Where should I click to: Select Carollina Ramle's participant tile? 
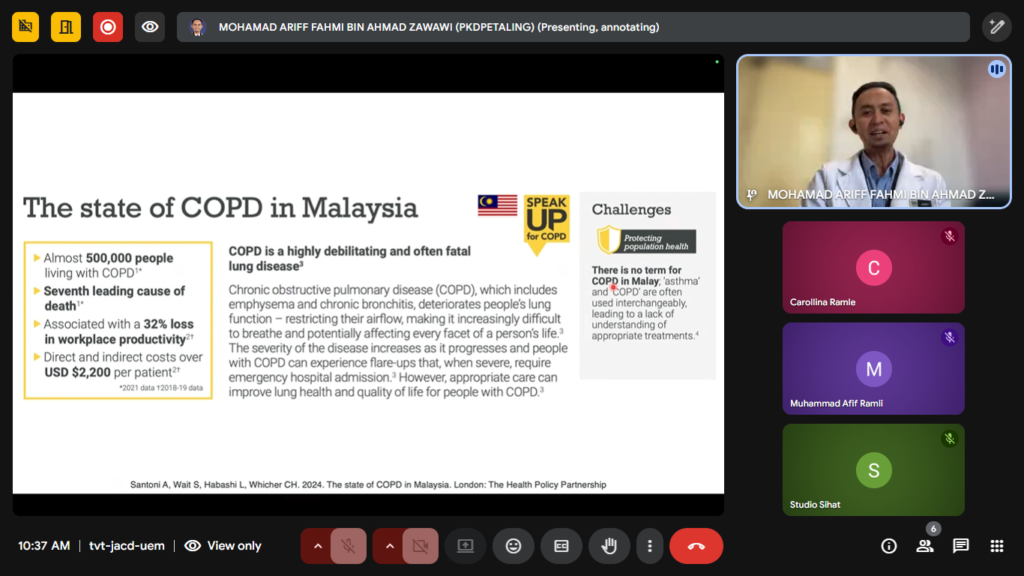(x=873, y=267)
